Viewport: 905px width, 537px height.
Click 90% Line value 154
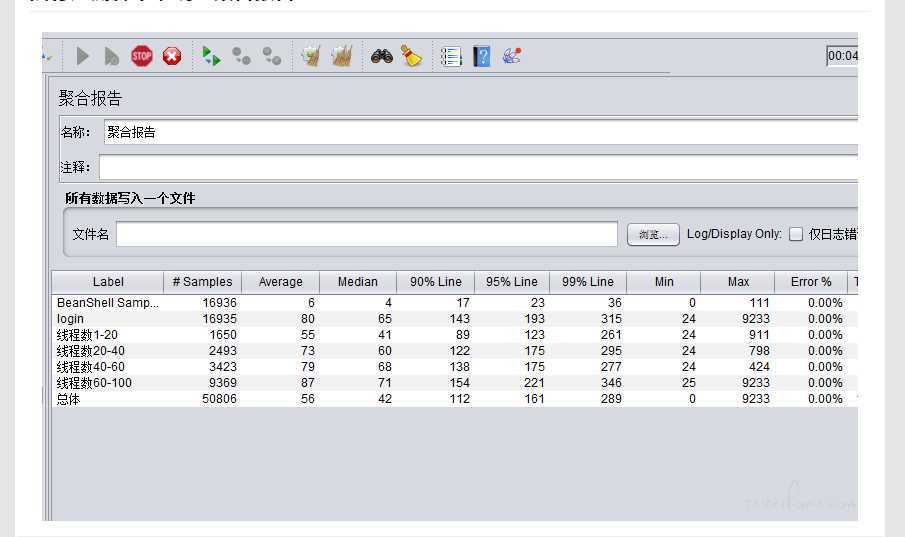[x=459, y=383]
